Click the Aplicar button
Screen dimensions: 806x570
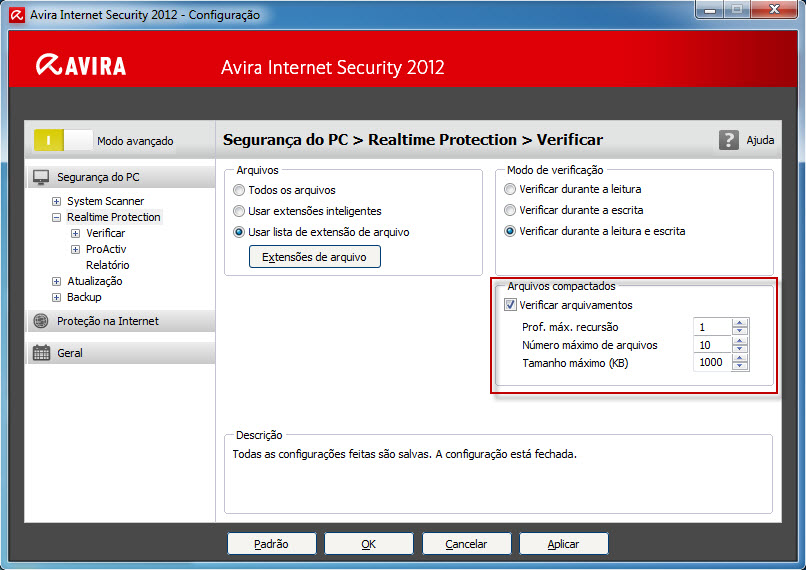pos(563,544)
